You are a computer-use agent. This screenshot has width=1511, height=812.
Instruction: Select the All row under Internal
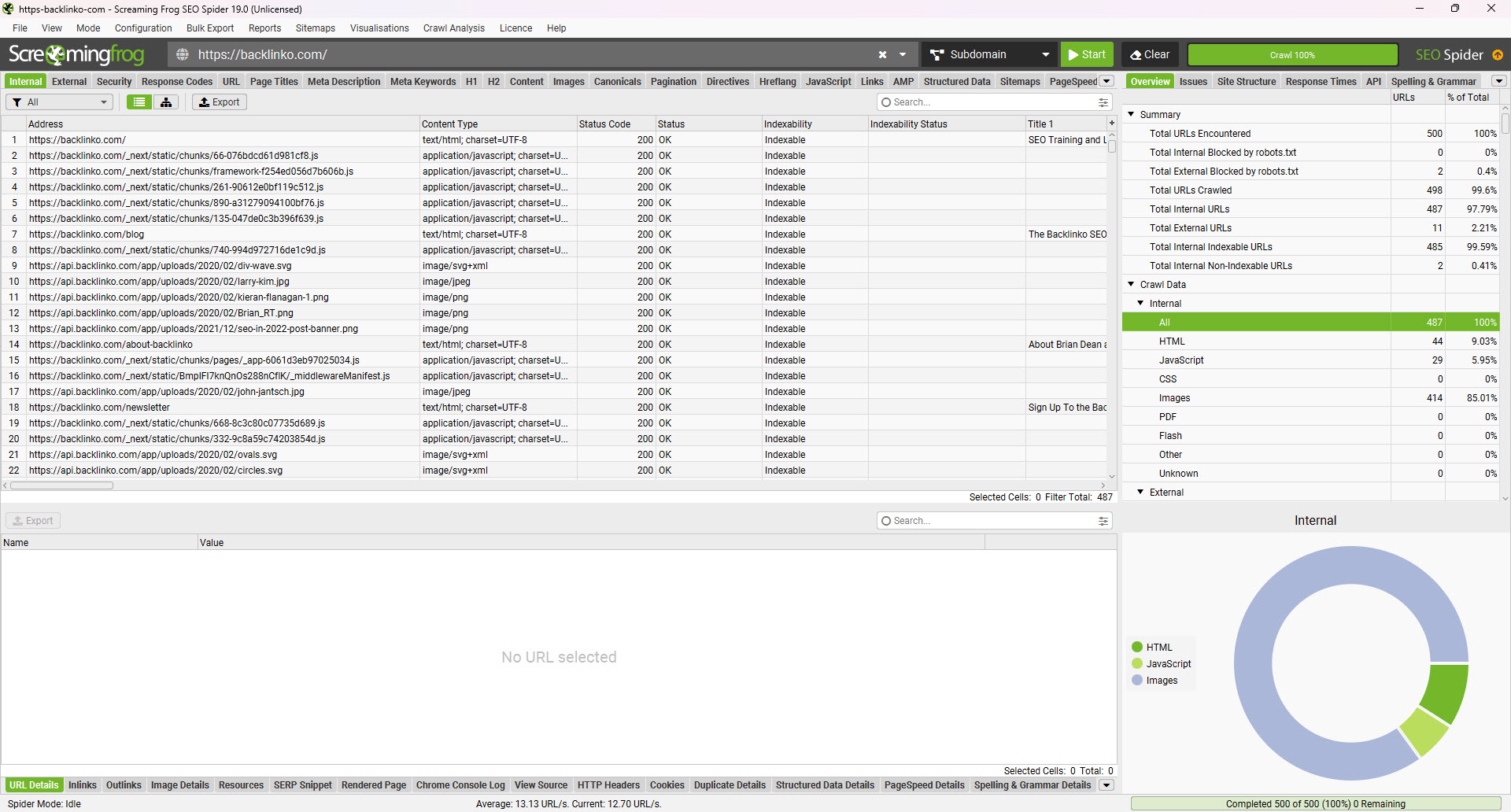(1310, 322)
